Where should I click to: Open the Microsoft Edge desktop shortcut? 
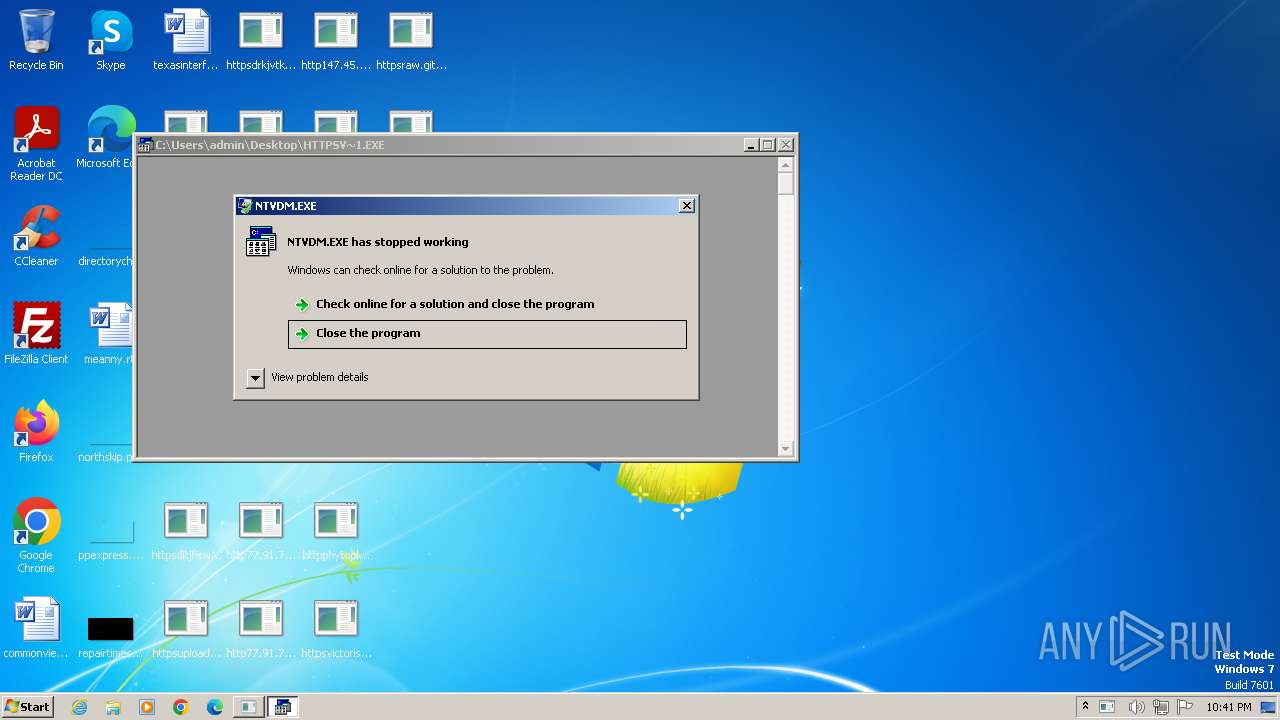coord(108,138)
